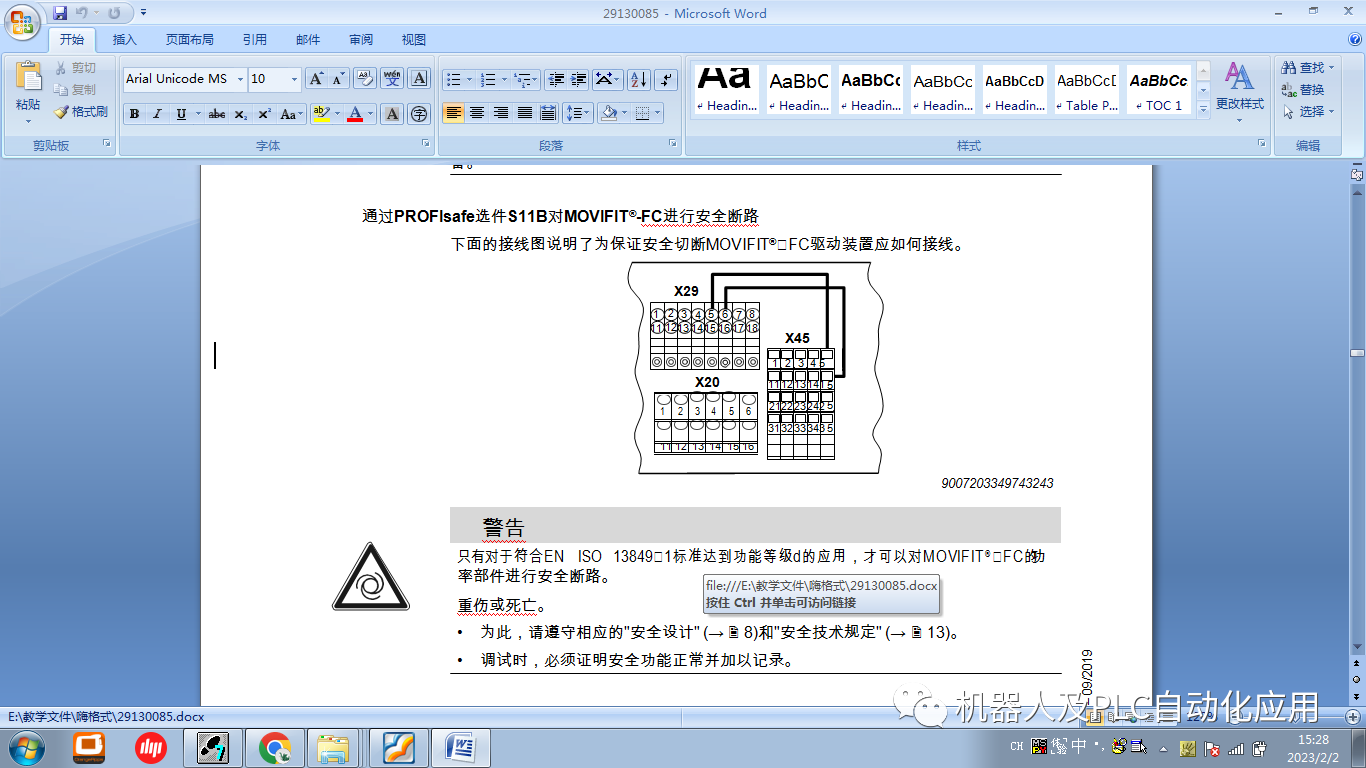Select the strikethrough icon
The width and height of the screenshot is (1366, 768).
point(218,114)
